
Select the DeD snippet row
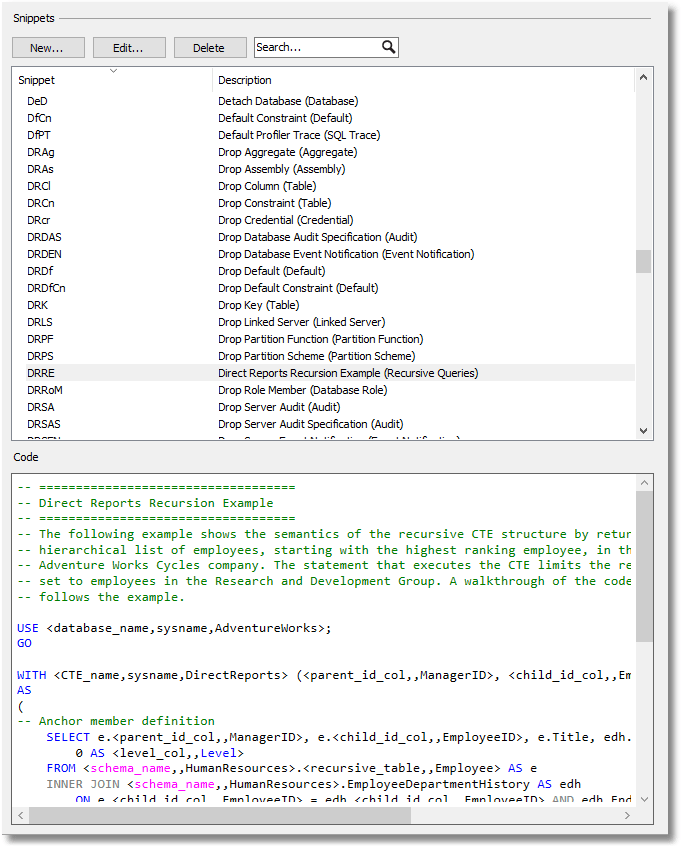[x=330, y=101]
